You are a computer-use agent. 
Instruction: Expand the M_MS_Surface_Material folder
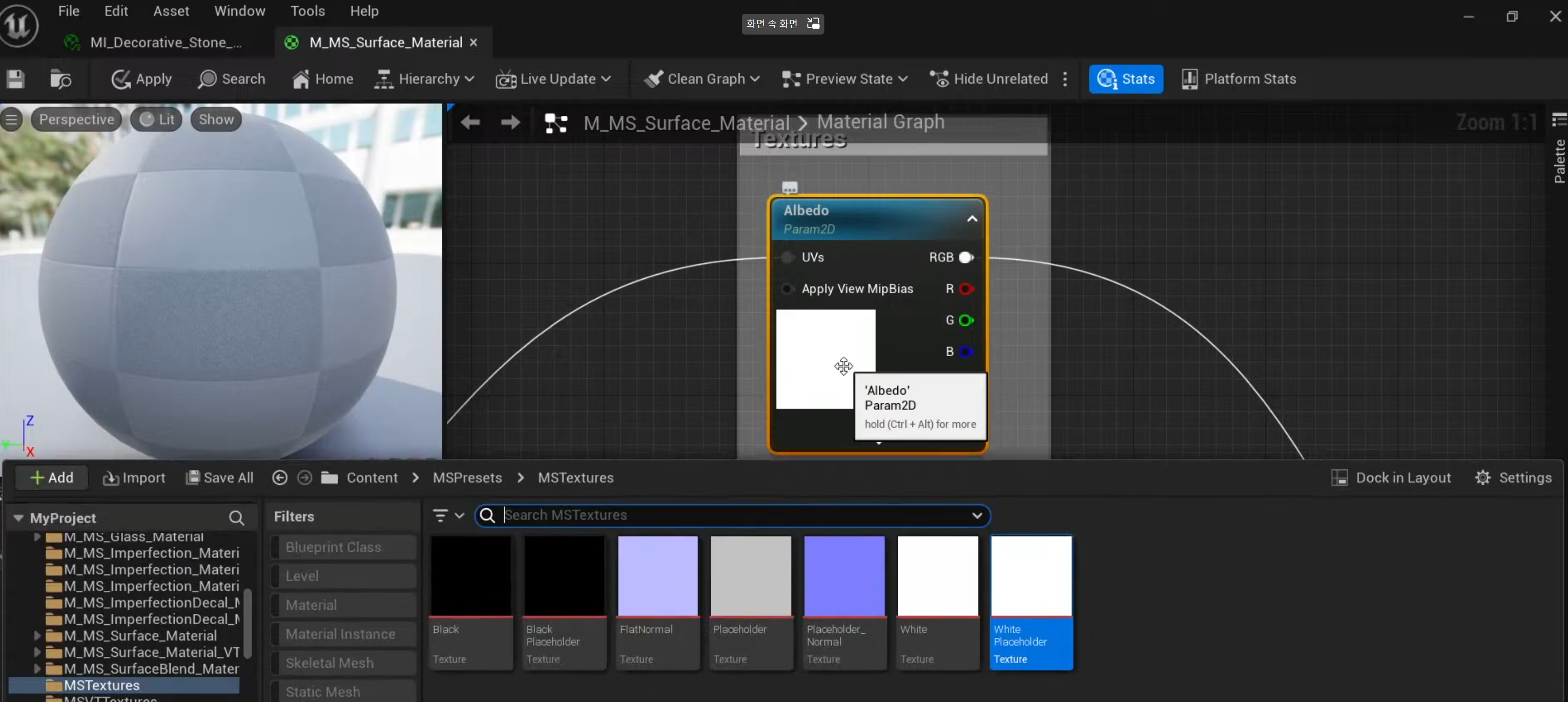click(37, 635)
